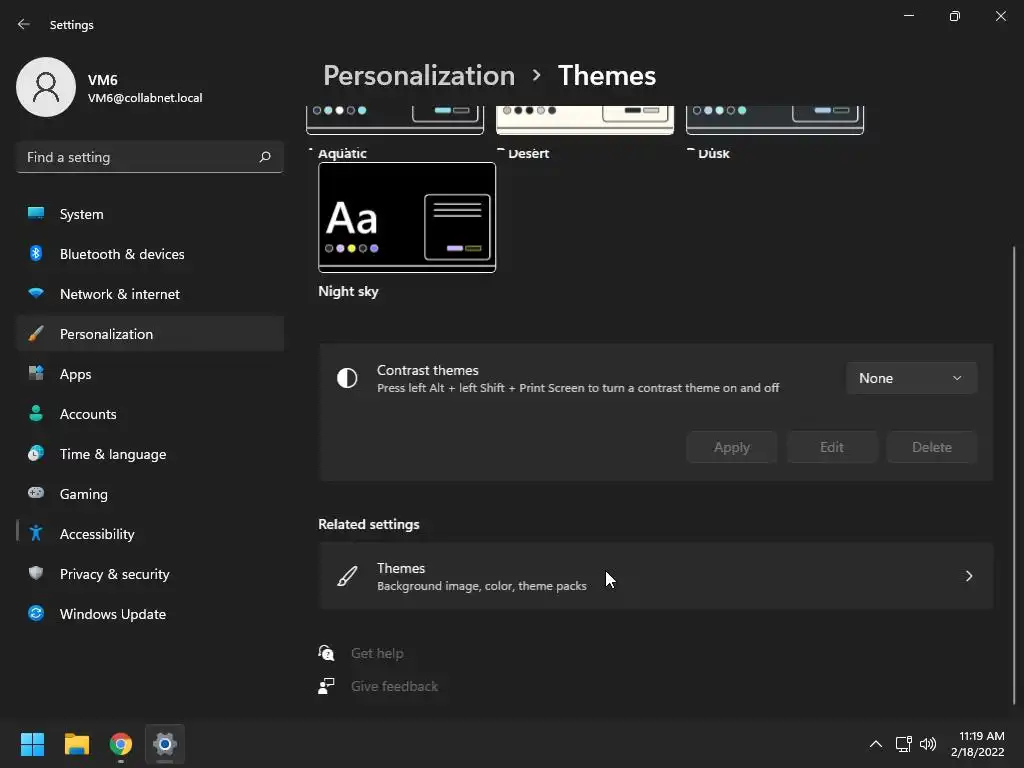Click the Get help link

[377, 653]
